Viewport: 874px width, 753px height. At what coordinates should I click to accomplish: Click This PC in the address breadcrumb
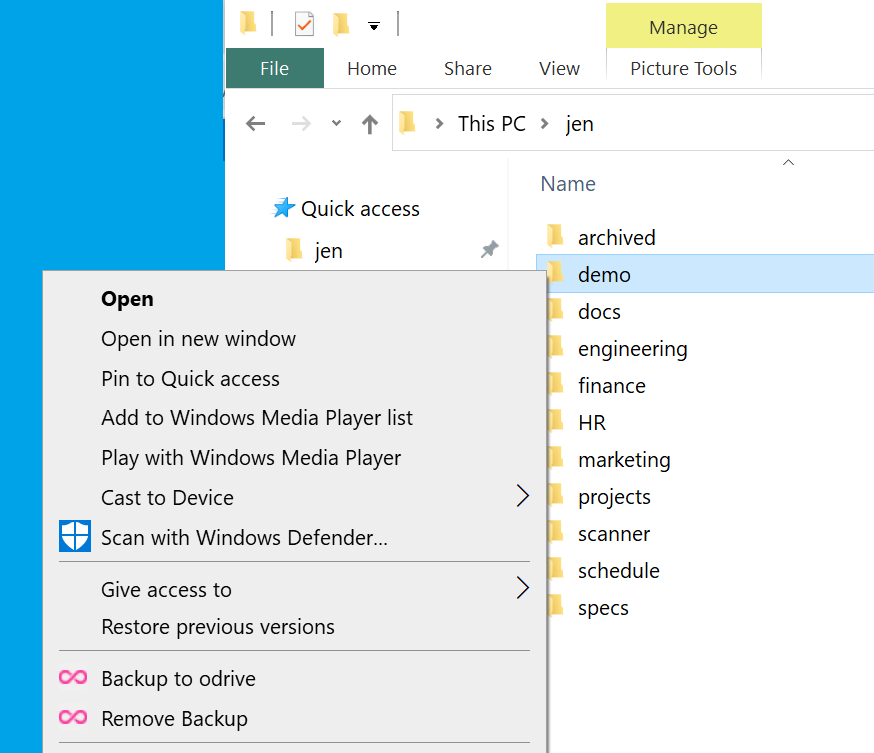pos(491,124)
